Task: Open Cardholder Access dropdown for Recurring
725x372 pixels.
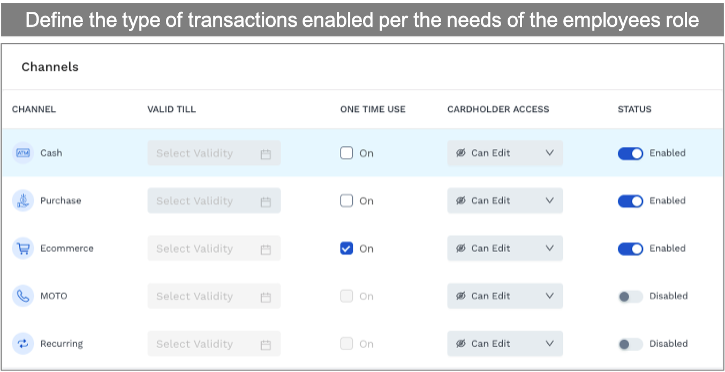Action: [505, 344]
